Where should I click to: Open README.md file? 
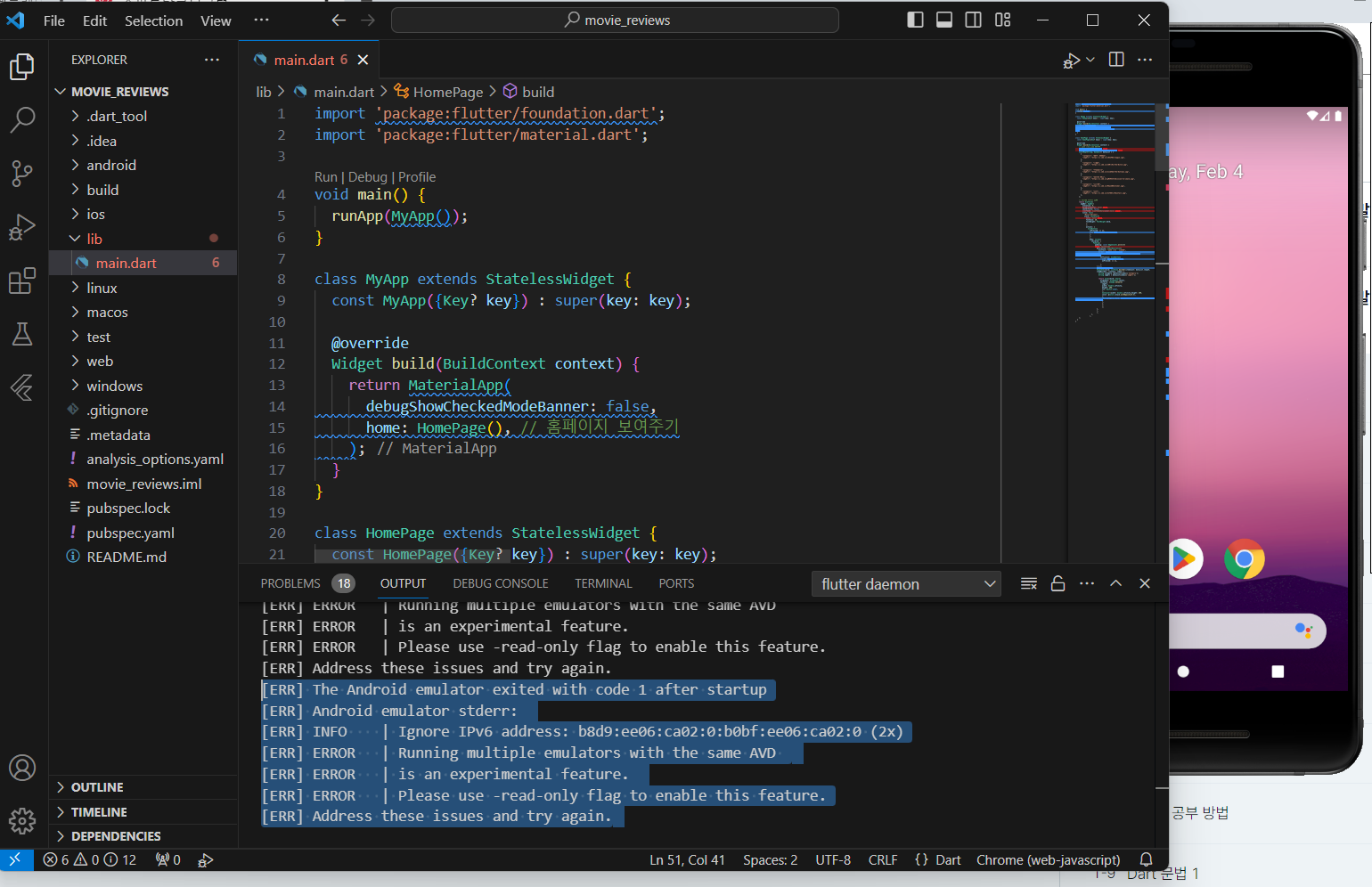coord(143,557)
